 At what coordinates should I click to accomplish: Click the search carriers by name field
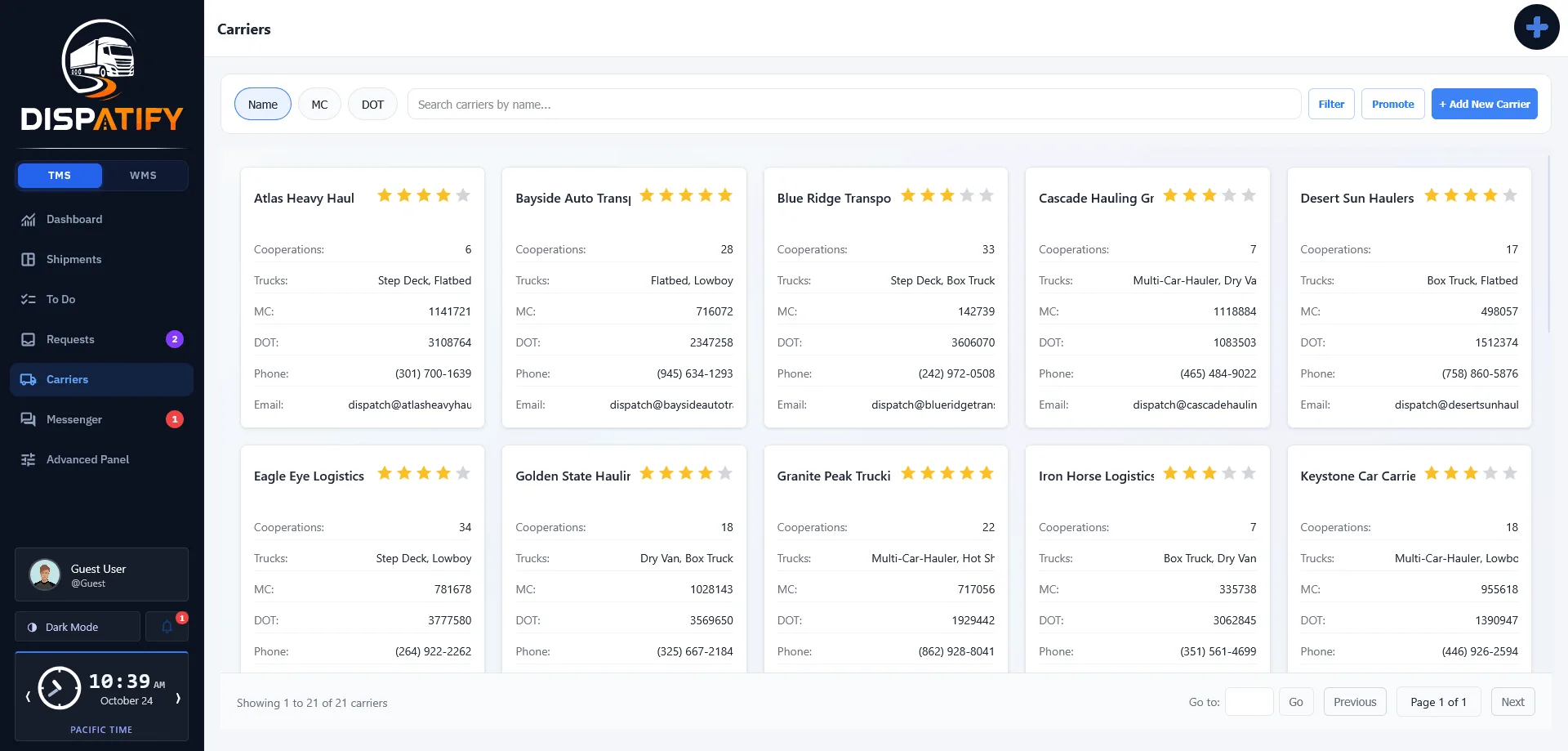point(854,104)
